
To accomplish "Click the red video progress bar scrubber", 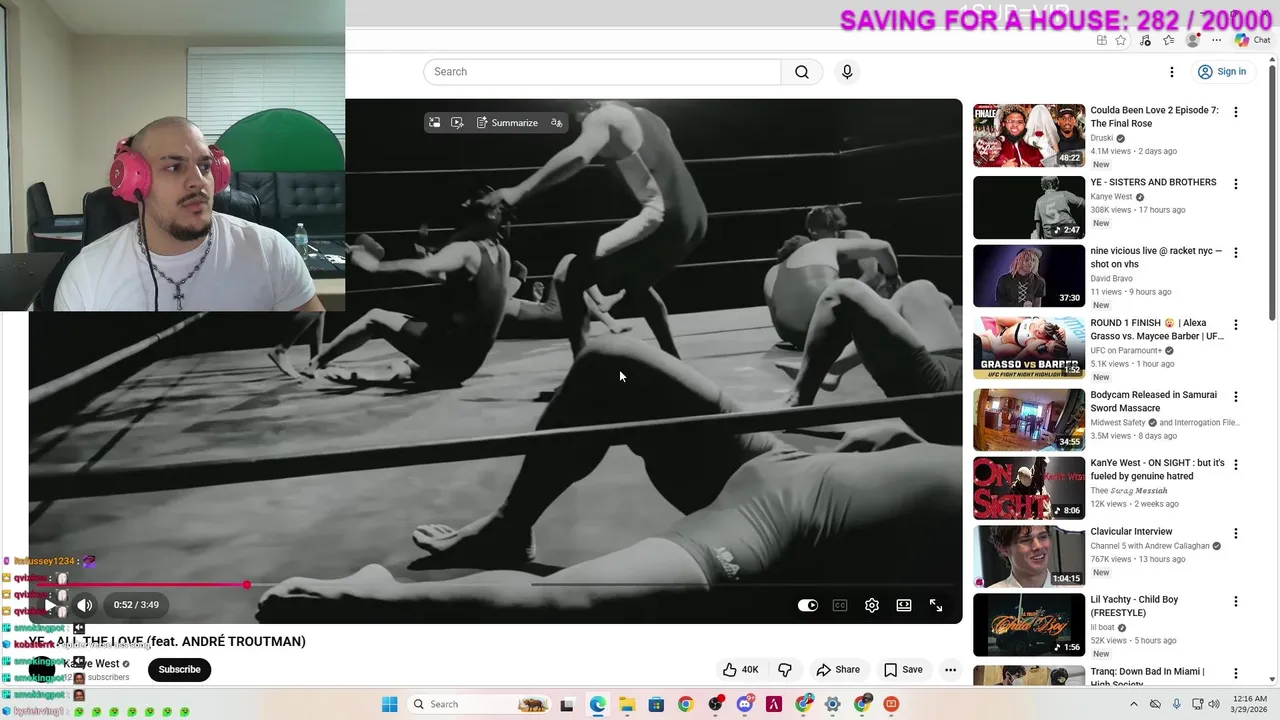I will pyautogui.click(x=247, y=585).
